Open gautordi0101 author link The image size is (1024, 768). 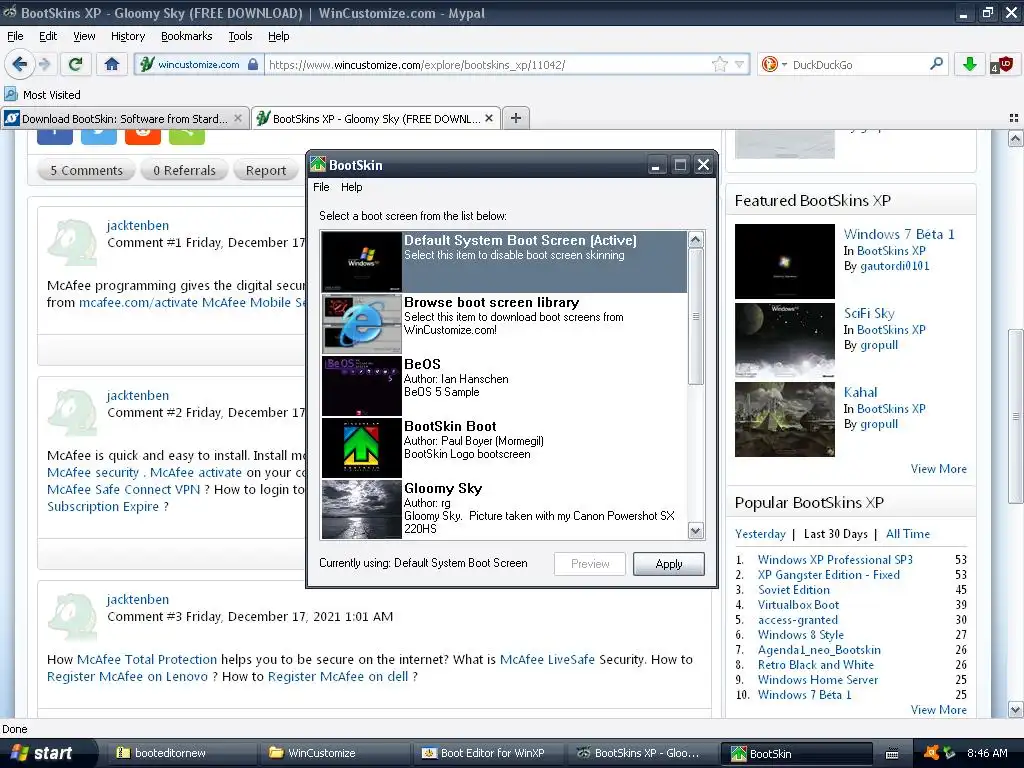point(895,266)
